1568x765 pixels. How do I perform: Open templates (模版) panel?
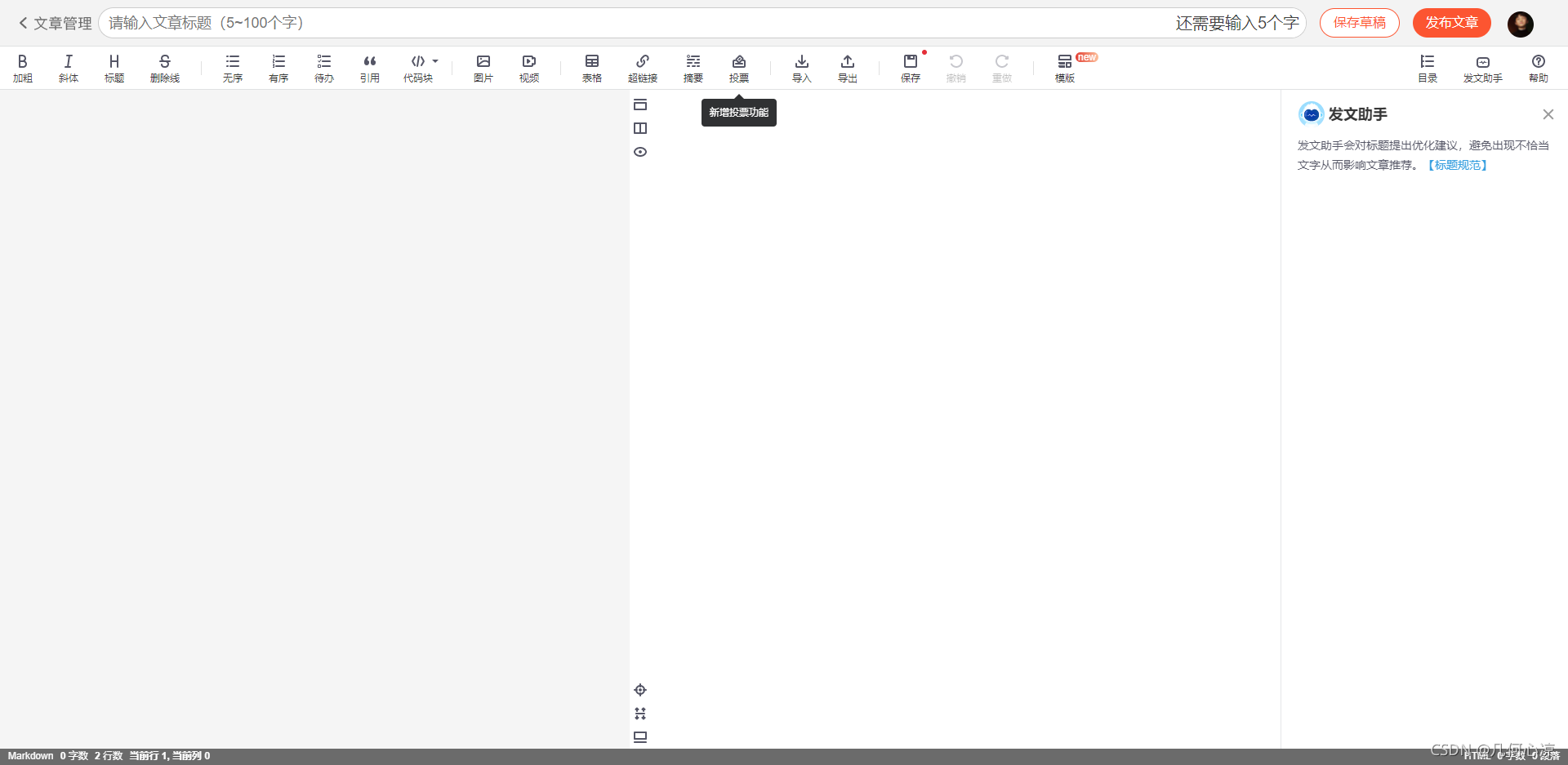(x=1065, y=68)
